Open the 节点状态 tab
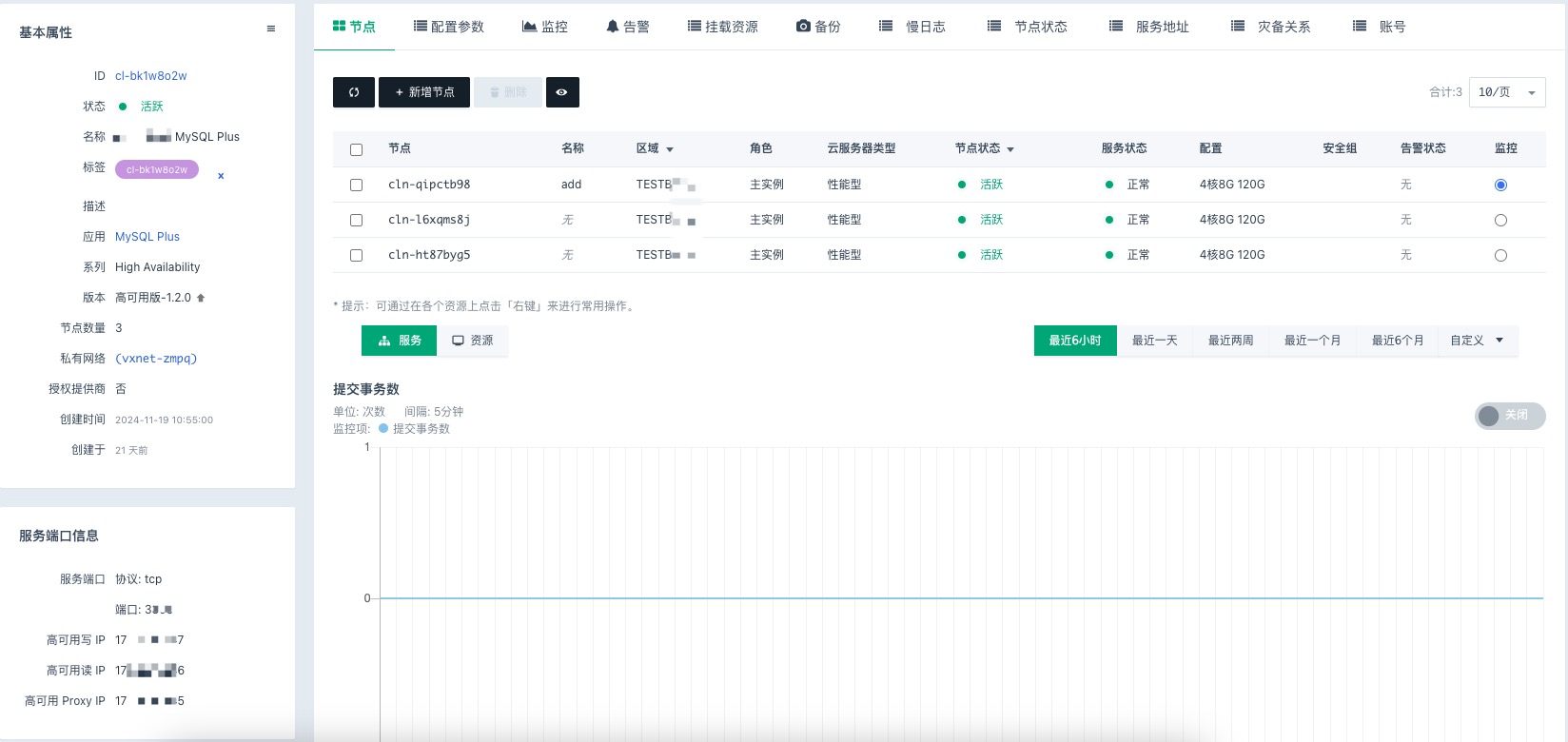 (x=1028, y=27)
